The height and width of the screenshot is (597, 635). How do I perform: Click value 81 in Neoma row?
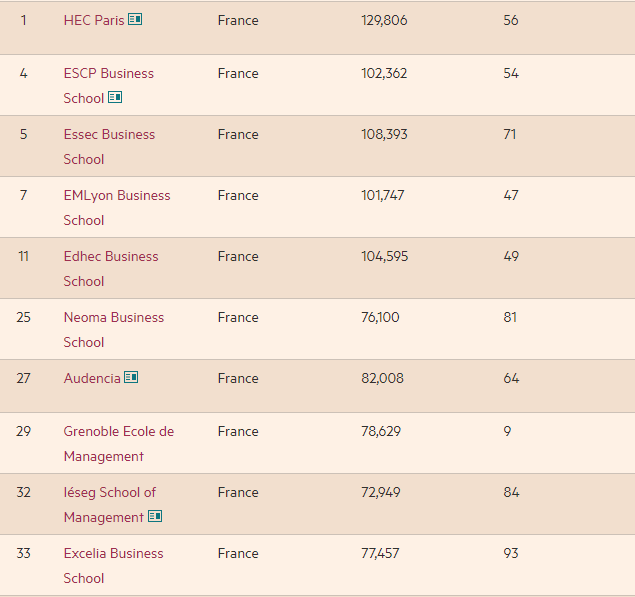point(510,317)
